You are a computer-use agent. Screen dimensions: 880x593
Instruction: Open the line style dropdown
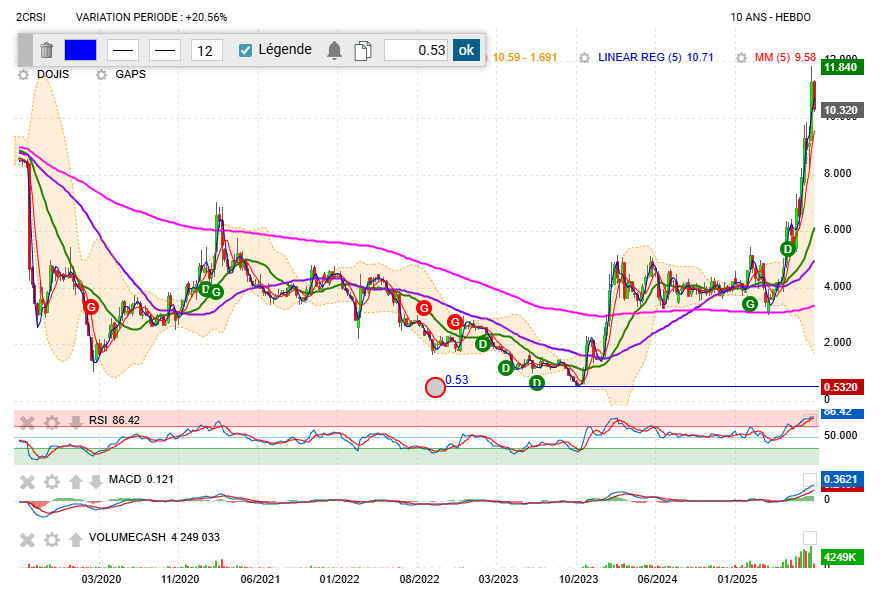point(123,50)
